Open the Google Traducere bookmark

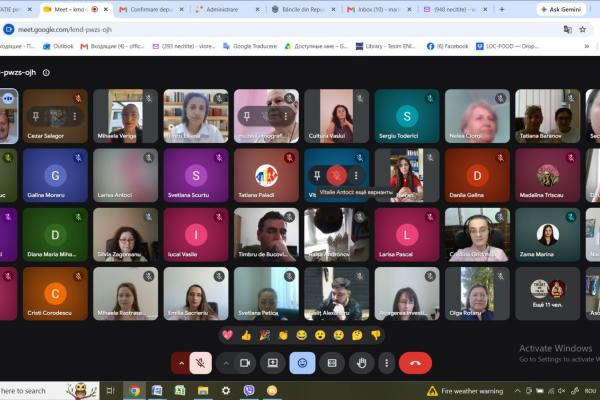point(250,46)
